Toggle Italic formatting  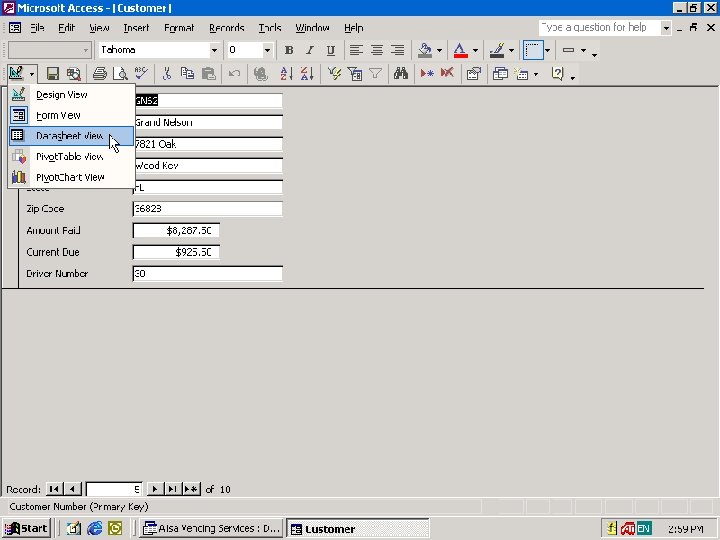(x=309, y=50)
